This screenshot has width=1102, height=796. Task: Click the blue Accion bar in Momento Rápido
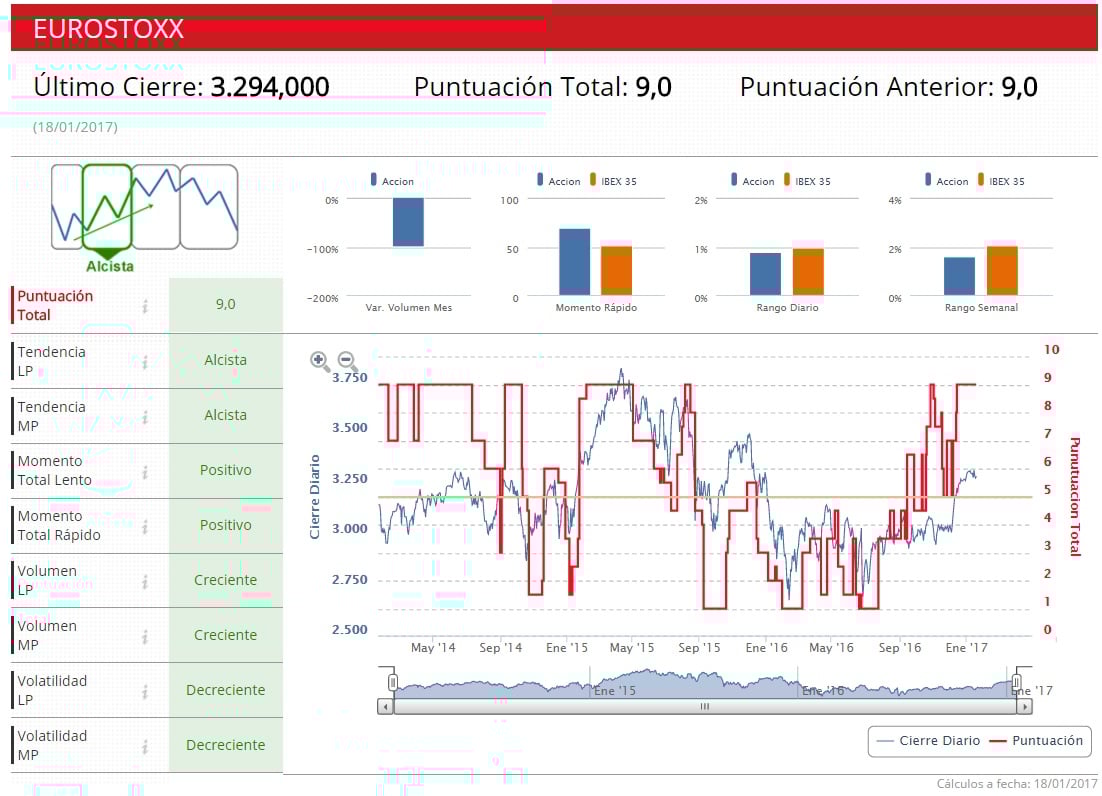pyautogui.click(x=574, y=261)
